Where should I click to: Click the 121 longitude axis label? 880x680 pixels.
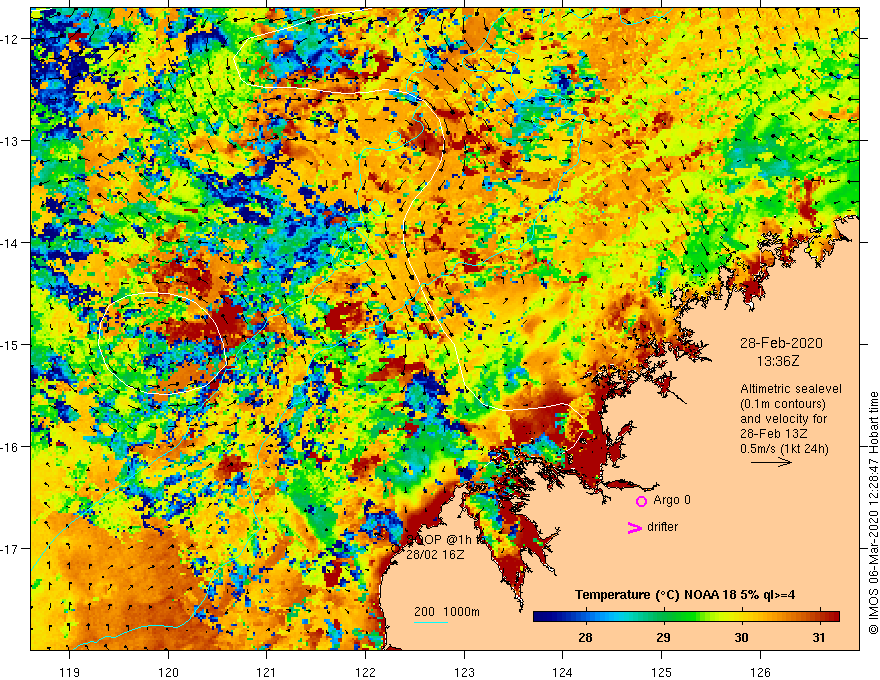267,672
